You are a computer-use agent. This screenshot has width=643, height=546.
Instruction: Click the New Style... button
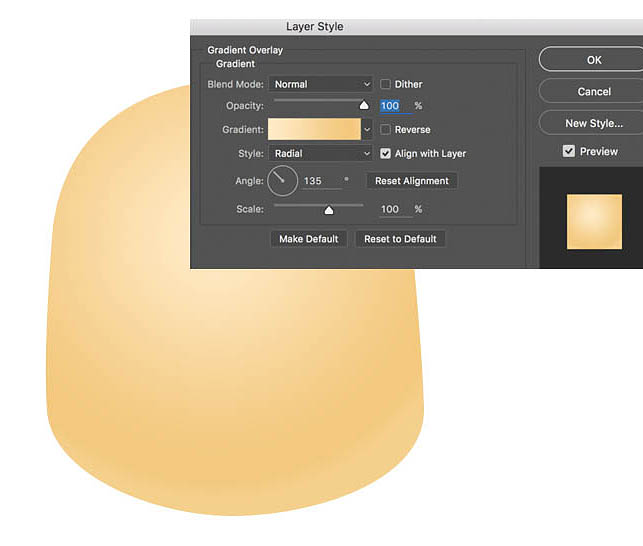click(593, 123)
